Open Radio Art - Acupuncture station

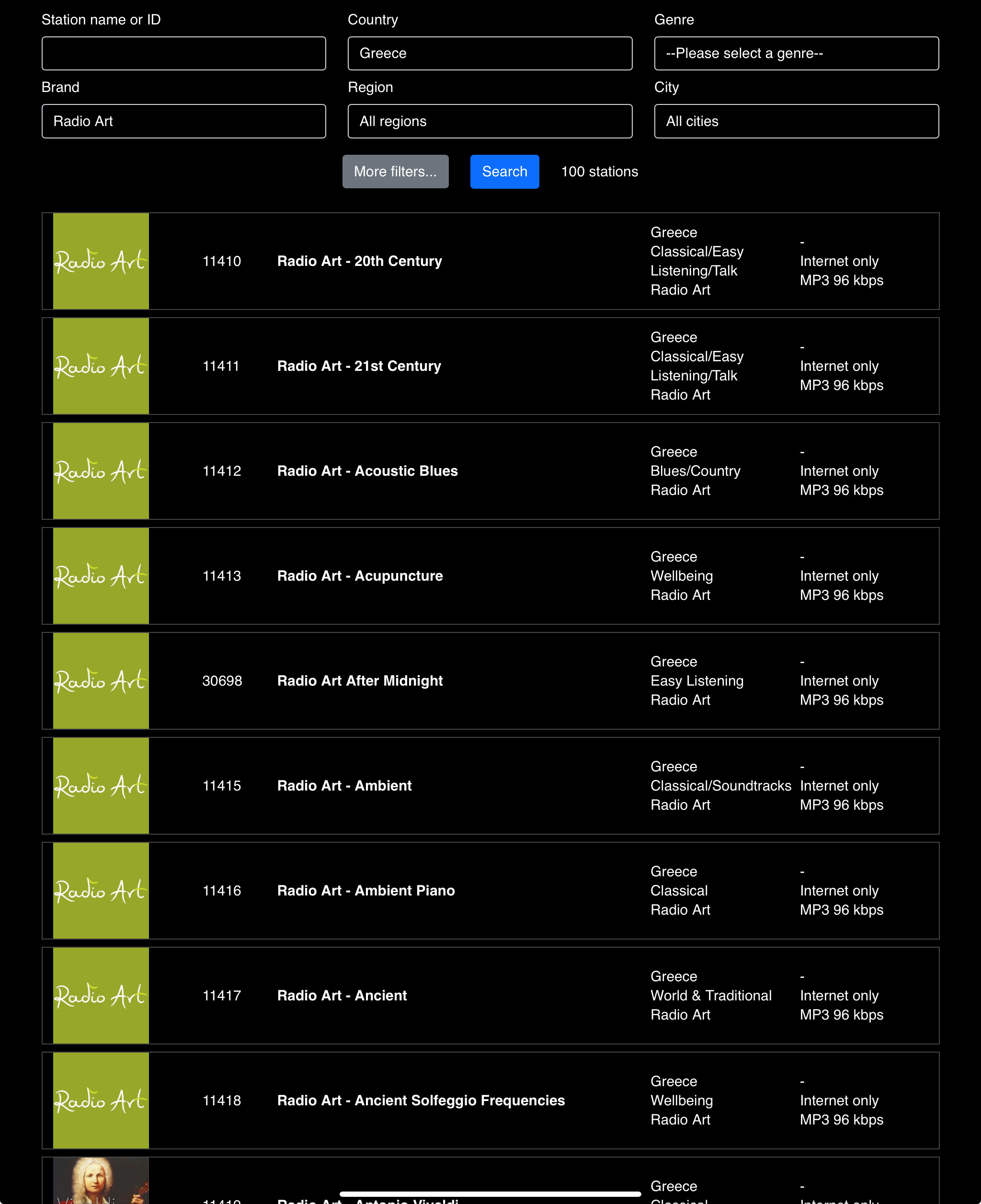coord(360,576)
